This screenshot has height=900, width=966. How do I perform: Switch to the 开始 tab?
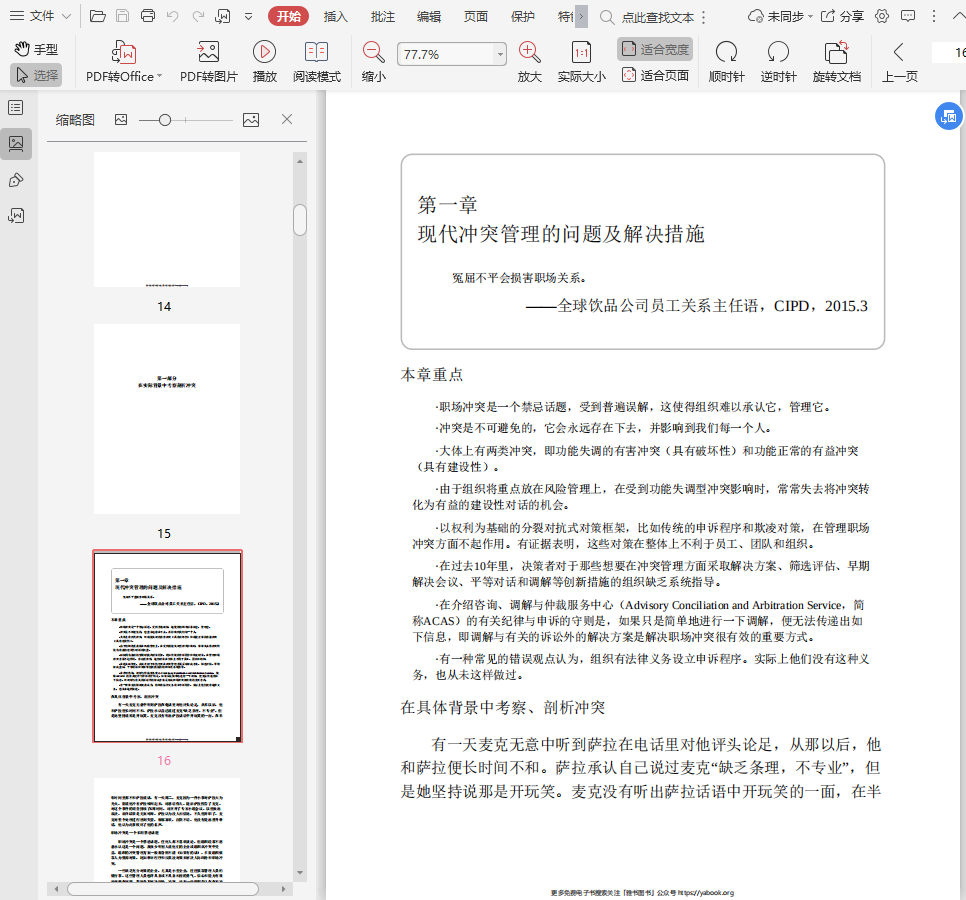[288, 17]
